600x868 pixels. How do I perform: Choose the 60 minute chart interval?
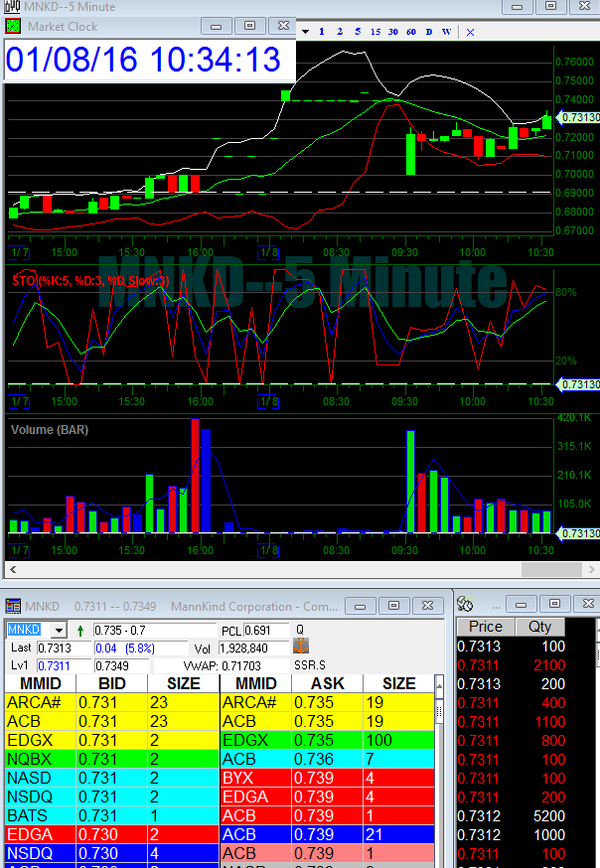point(411,31)
